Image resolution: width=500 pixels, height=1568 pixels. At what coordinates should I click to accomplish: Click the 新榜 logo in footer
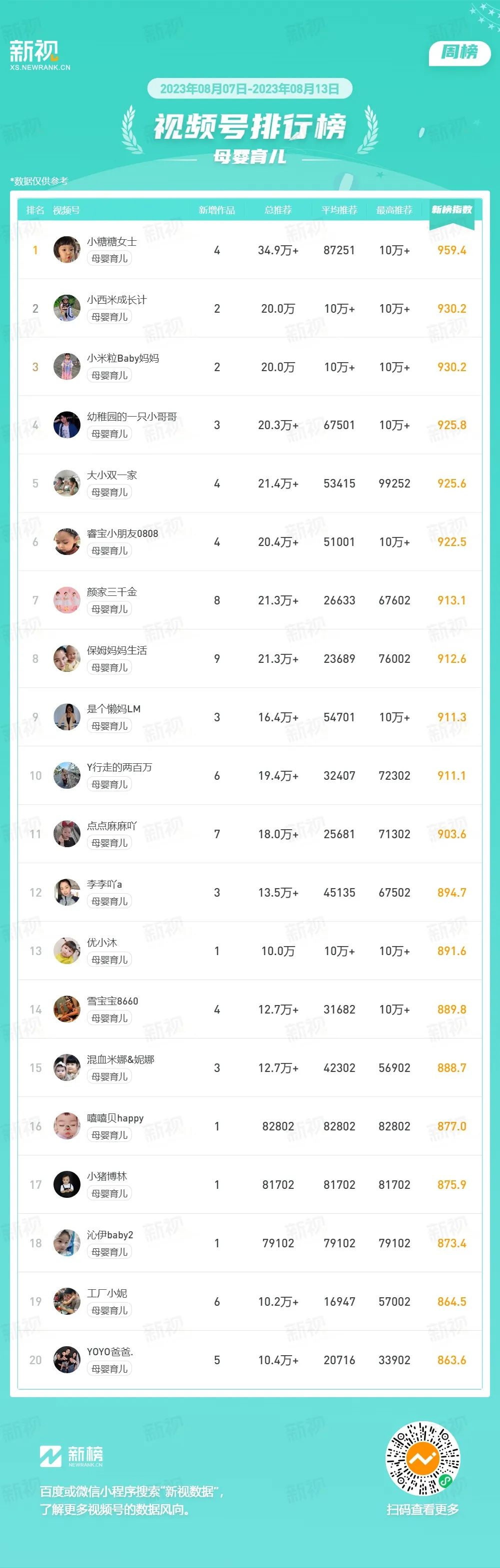[x=71, y=1456]
